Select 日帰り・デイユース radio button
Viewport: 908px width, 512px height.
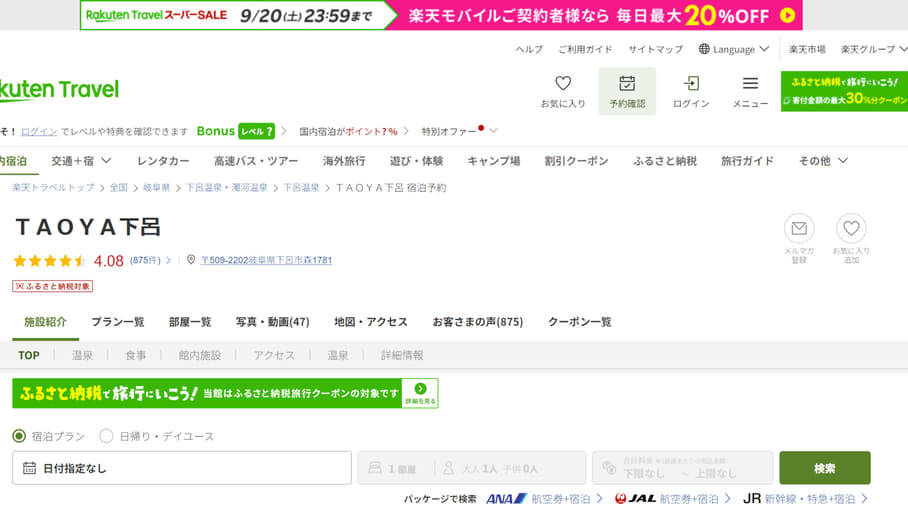click(x=106, y=436)
